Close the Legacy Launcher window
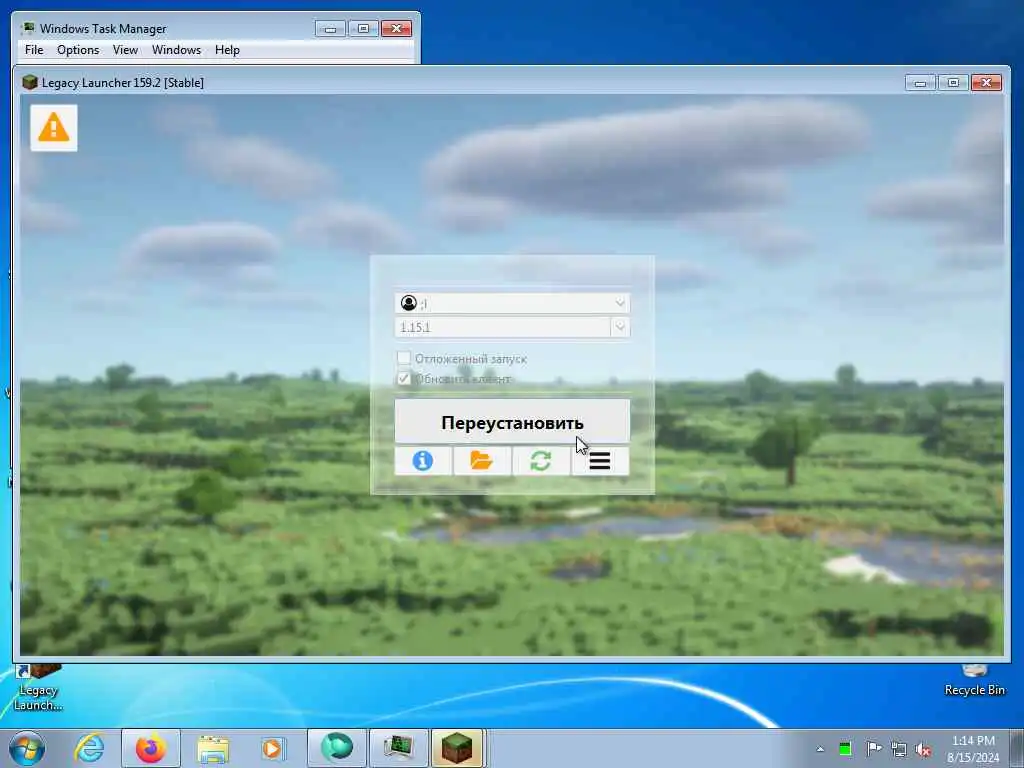 click(x=986, y=83)
